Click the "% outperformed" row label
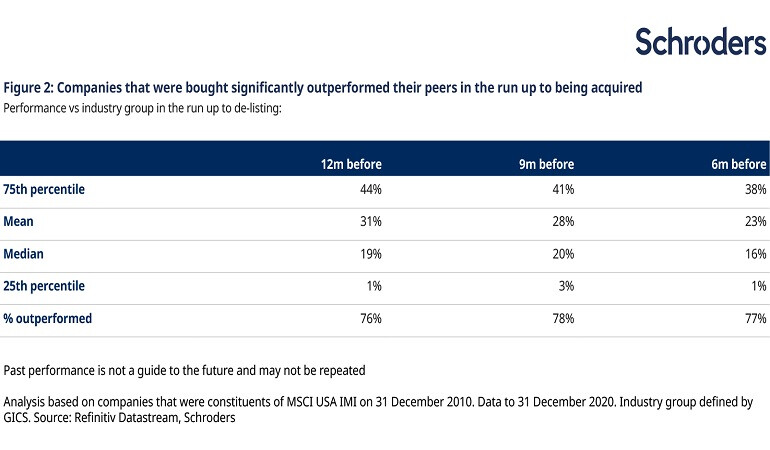This screenshot has height=450, width=770. 47,319
